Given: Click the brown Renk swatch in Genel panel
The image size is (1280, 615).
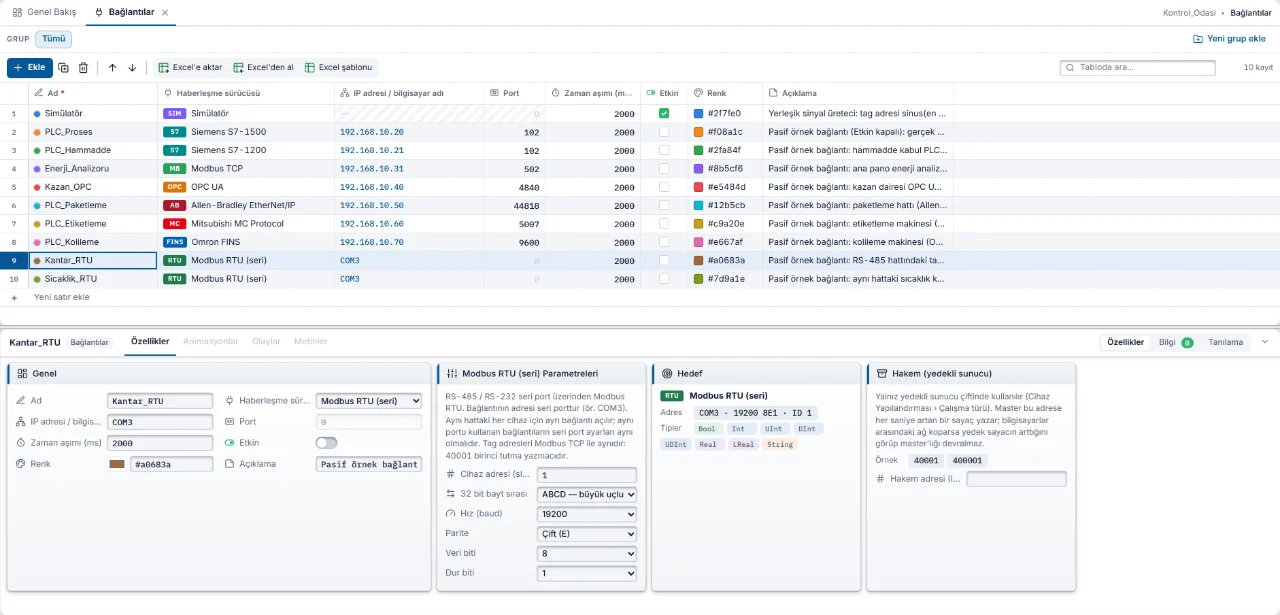Looking at the screenshot, I should click(x=117, y=464).
